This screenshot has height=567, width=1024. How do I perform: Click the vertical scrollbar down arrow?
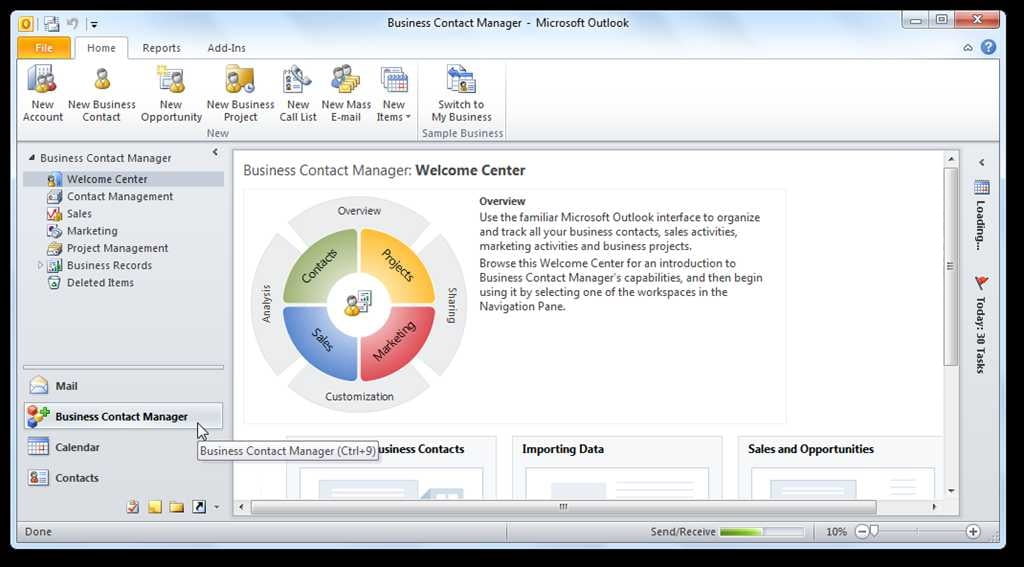[x=951, y=491]
